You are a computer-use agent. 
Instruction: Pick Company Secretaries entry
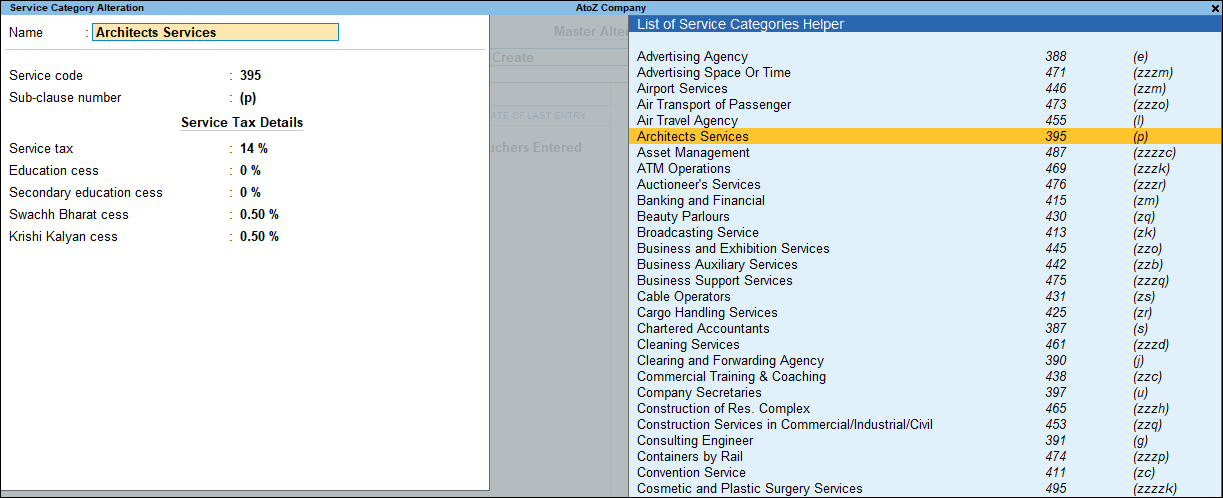[x=925, y=392]
